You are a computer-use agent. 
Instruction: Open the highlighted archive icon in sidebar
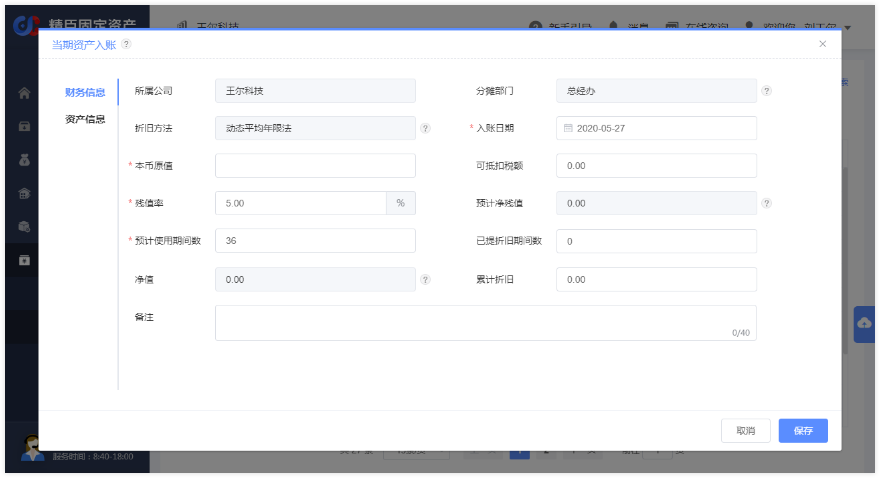(x=24, y=260)
